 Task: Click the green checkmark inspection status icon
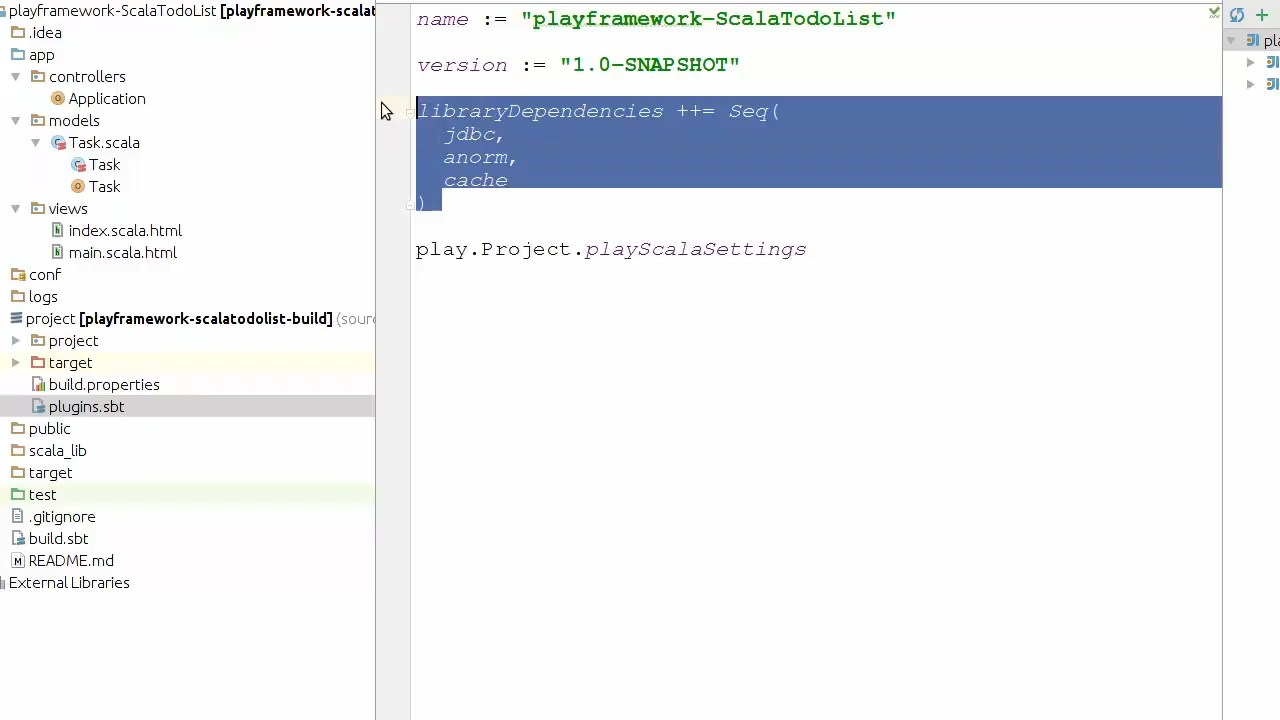[1214, 12]
